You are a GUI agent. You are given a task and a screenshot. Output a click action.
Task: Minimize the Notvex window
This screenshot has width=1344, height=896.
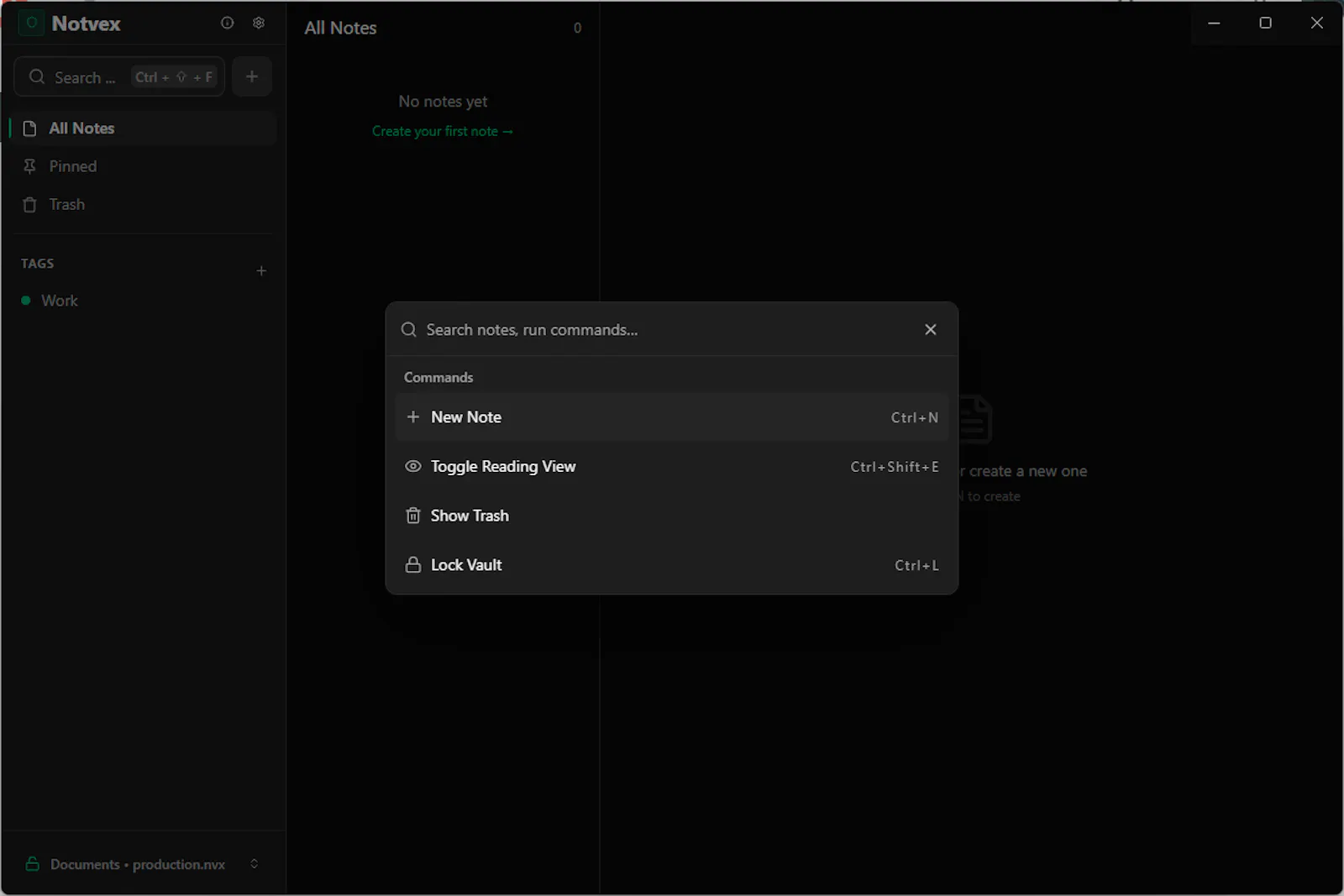tap(1214, 24)
